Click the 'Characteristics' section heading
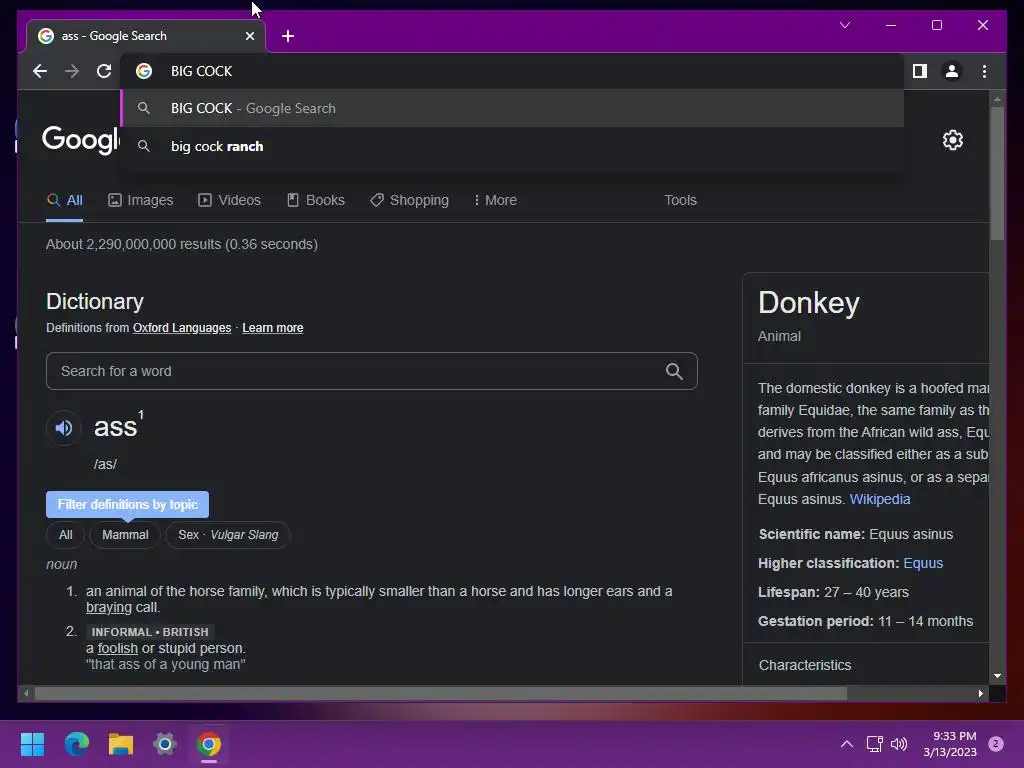This screenshot has height=768, width=1024. (805, 665)
